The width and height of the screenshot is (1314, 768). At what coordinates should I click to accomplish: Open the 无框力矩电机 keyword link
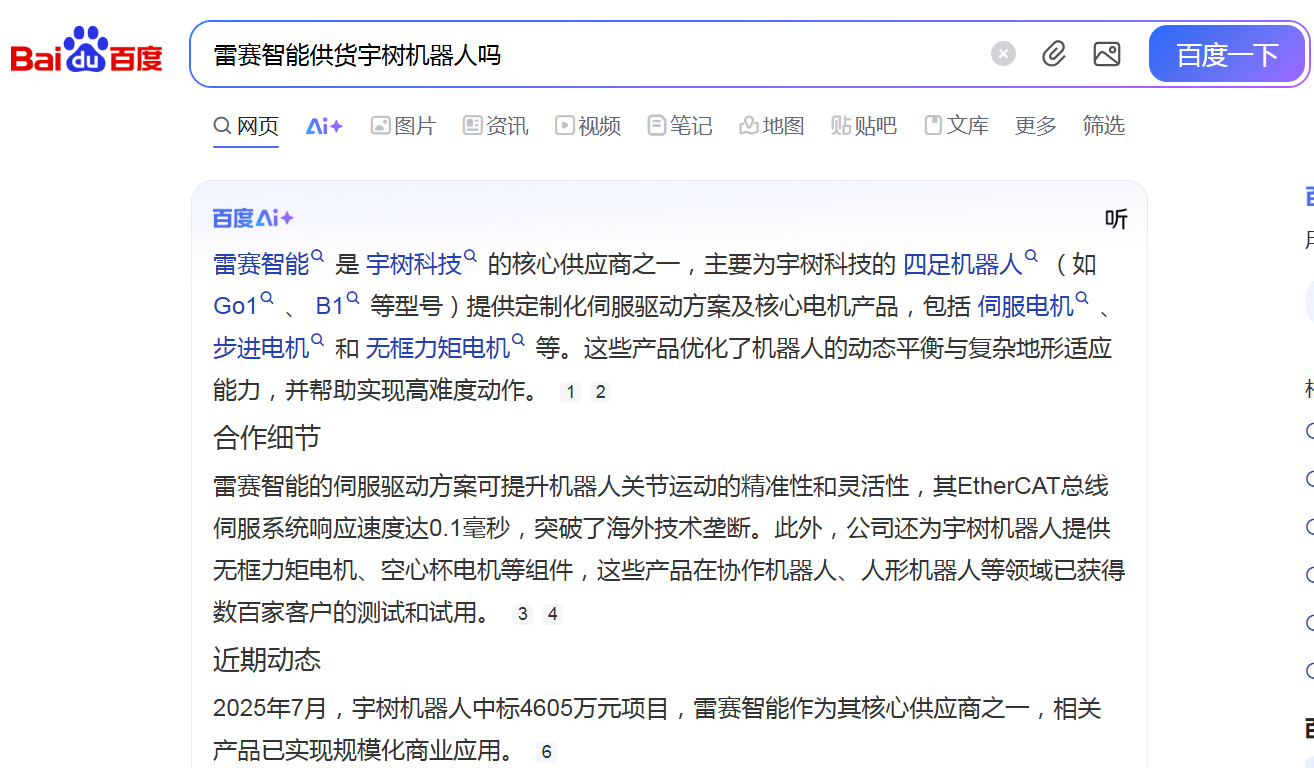tap(438, 348)
